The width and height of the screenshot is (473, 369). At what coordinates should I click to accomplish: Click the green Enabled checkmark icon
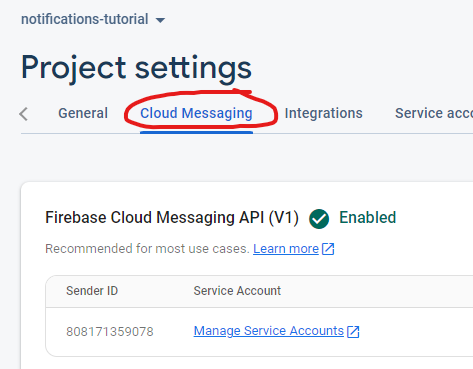(x=319, y=219)
